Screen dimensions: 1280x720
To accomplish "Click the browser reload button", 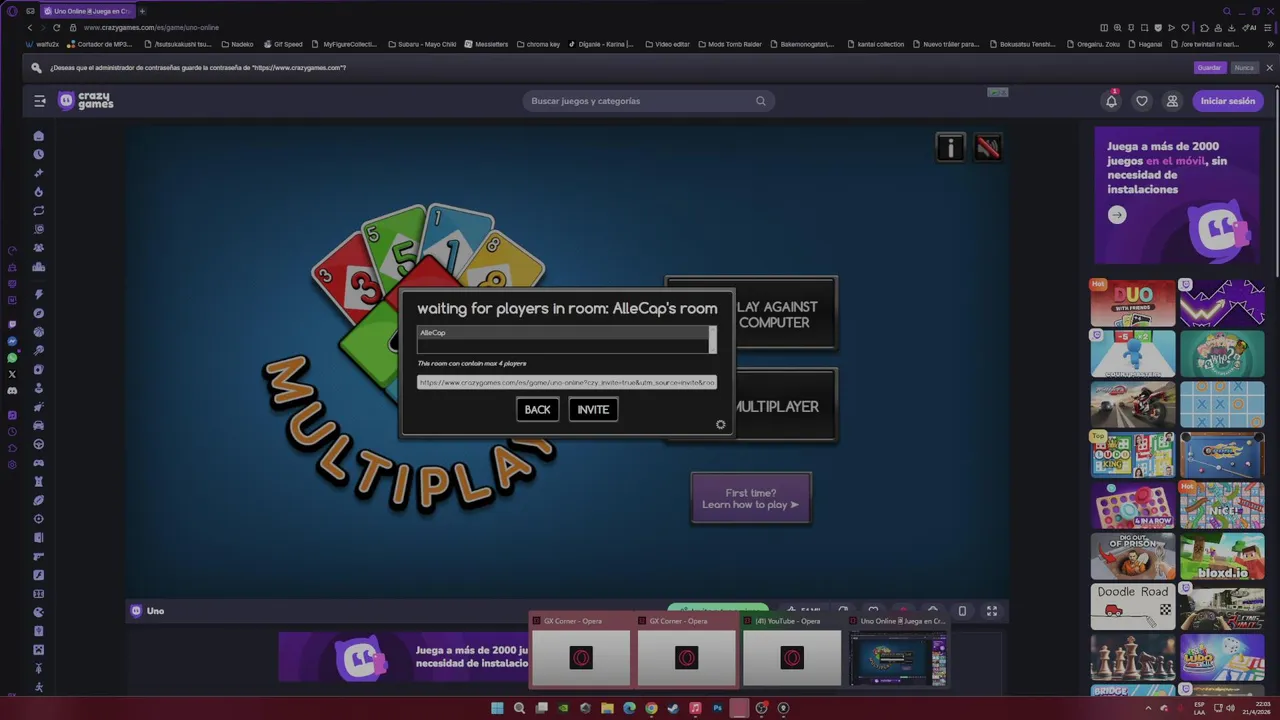I will [x=57, y=27].
